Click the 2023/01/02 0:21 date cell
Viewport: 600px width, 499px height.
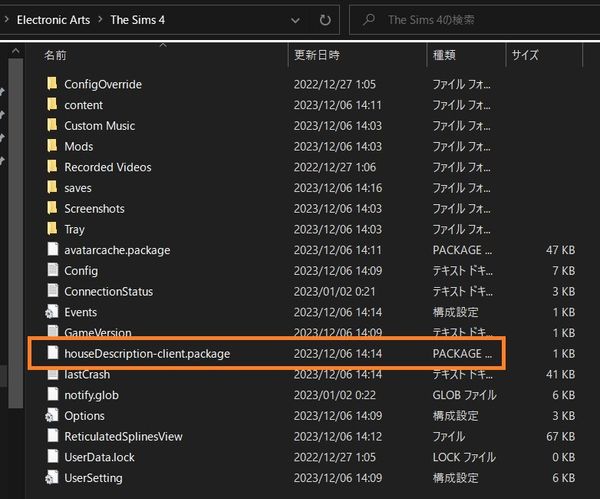tap(334, 291)
